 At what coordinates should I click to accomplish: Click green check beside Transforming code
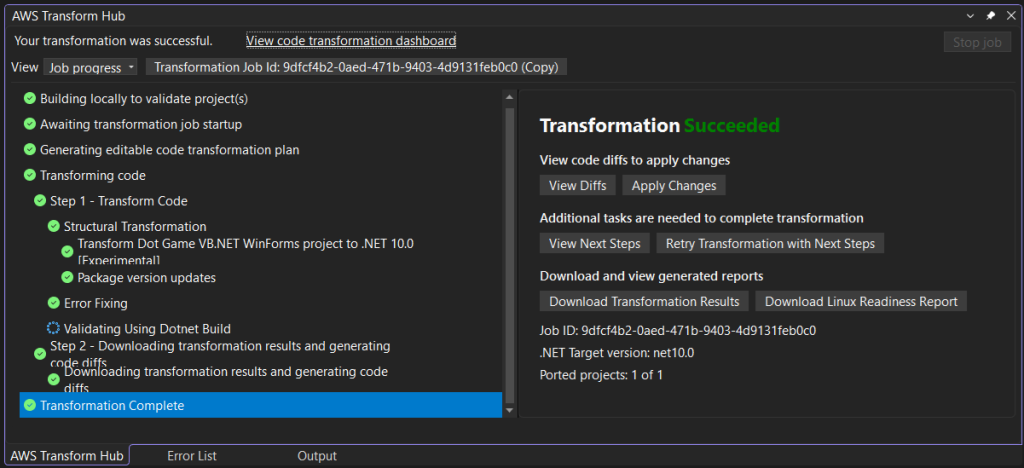click(29, 175)
